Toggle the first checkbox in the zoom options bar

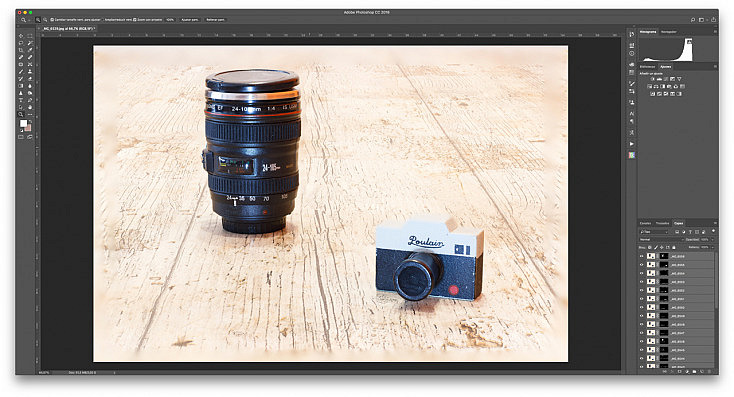51,20
